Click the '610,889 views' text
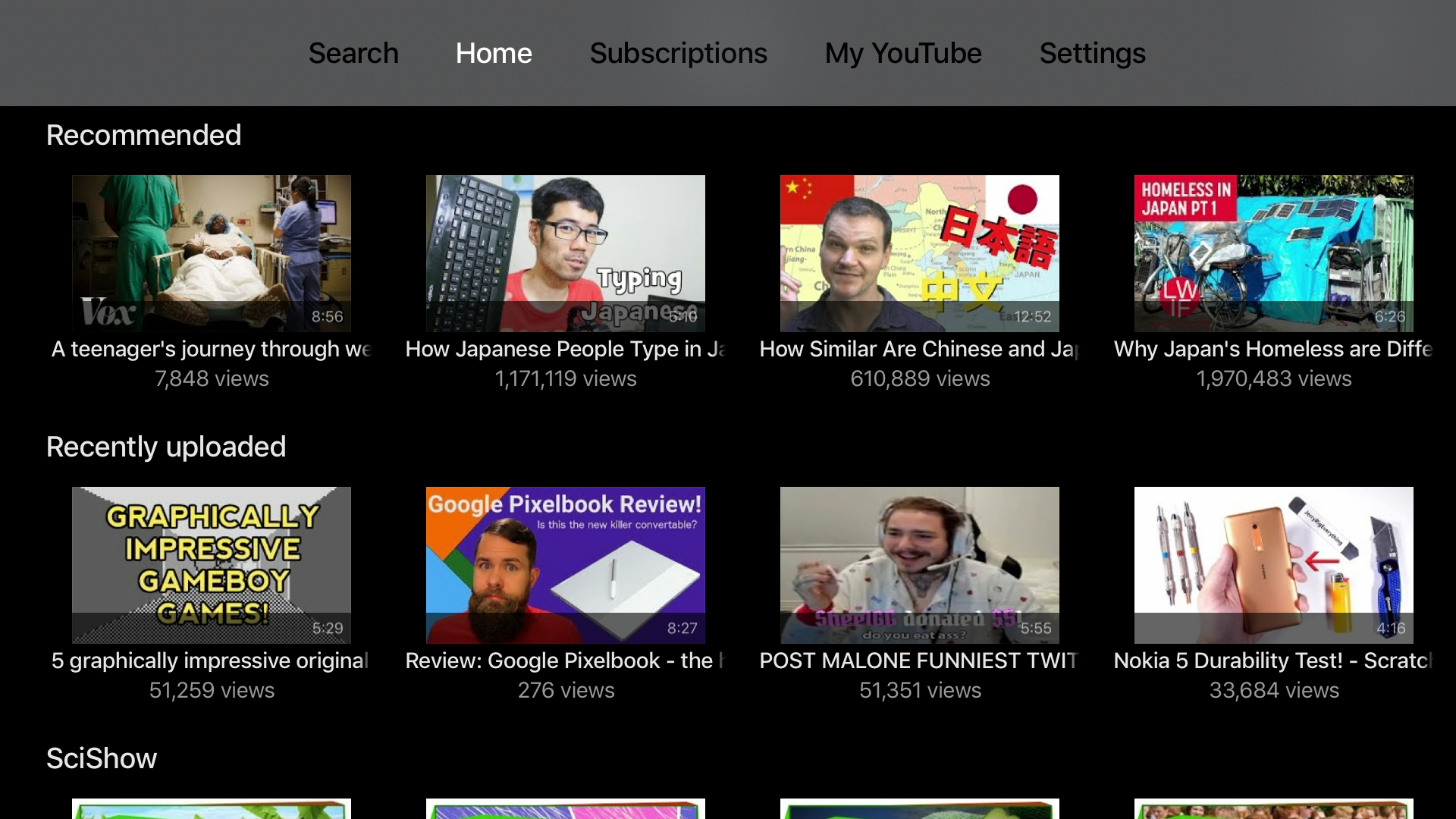 (x=920, y=378)
